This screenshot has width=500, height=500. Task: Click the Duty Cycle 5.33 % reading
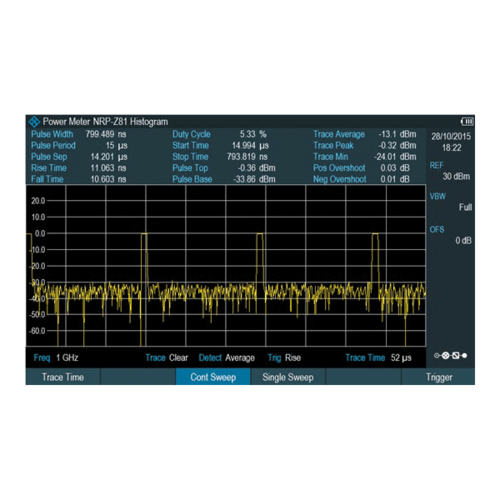click(x=219, y=134)
